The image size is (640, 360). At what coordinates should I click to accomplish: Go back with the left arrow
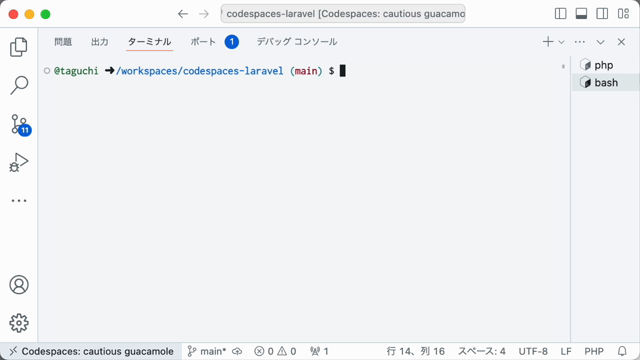[183, 14]
